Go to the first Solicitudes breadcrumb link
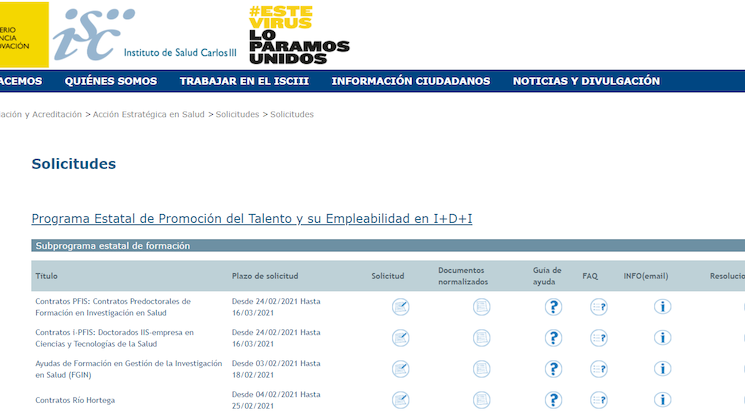This screenshot has height=419, width=745. click(x=237, y=114)
